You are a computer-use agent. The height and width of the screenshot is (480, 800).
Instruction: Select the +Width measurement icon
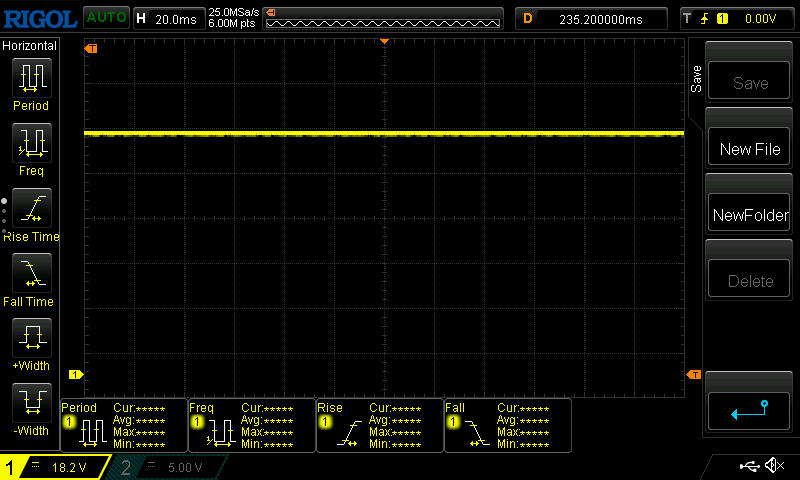[30, 338]
